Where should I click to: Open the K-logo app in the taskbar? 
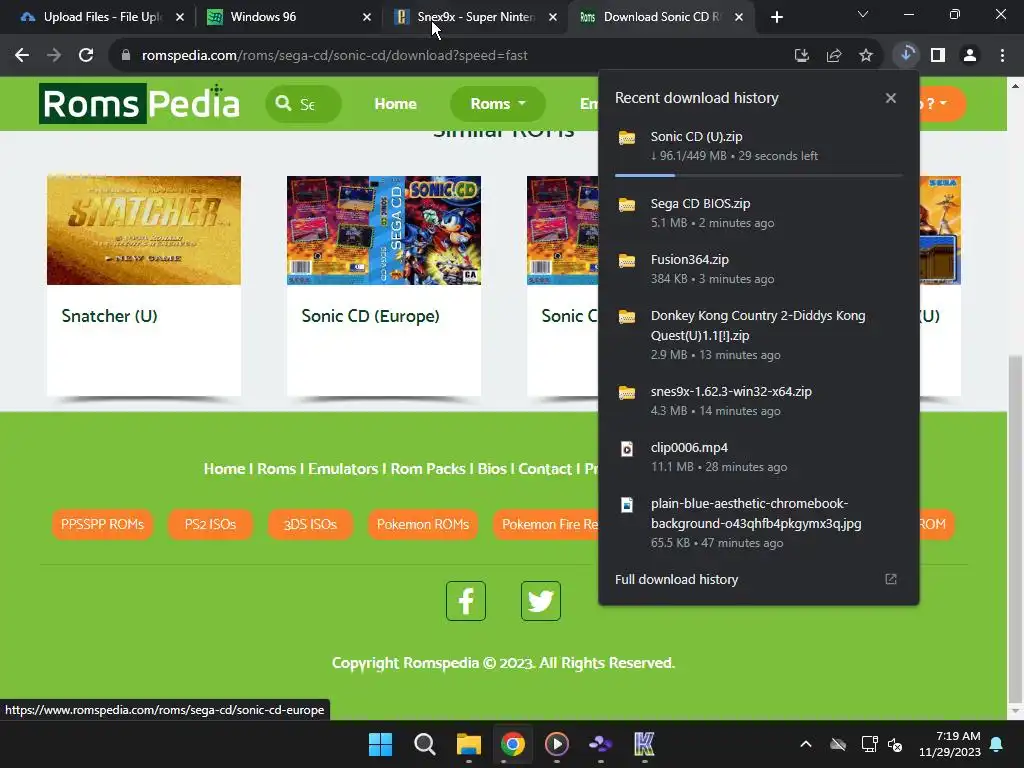pyautogui.click(x=644, y=744)
